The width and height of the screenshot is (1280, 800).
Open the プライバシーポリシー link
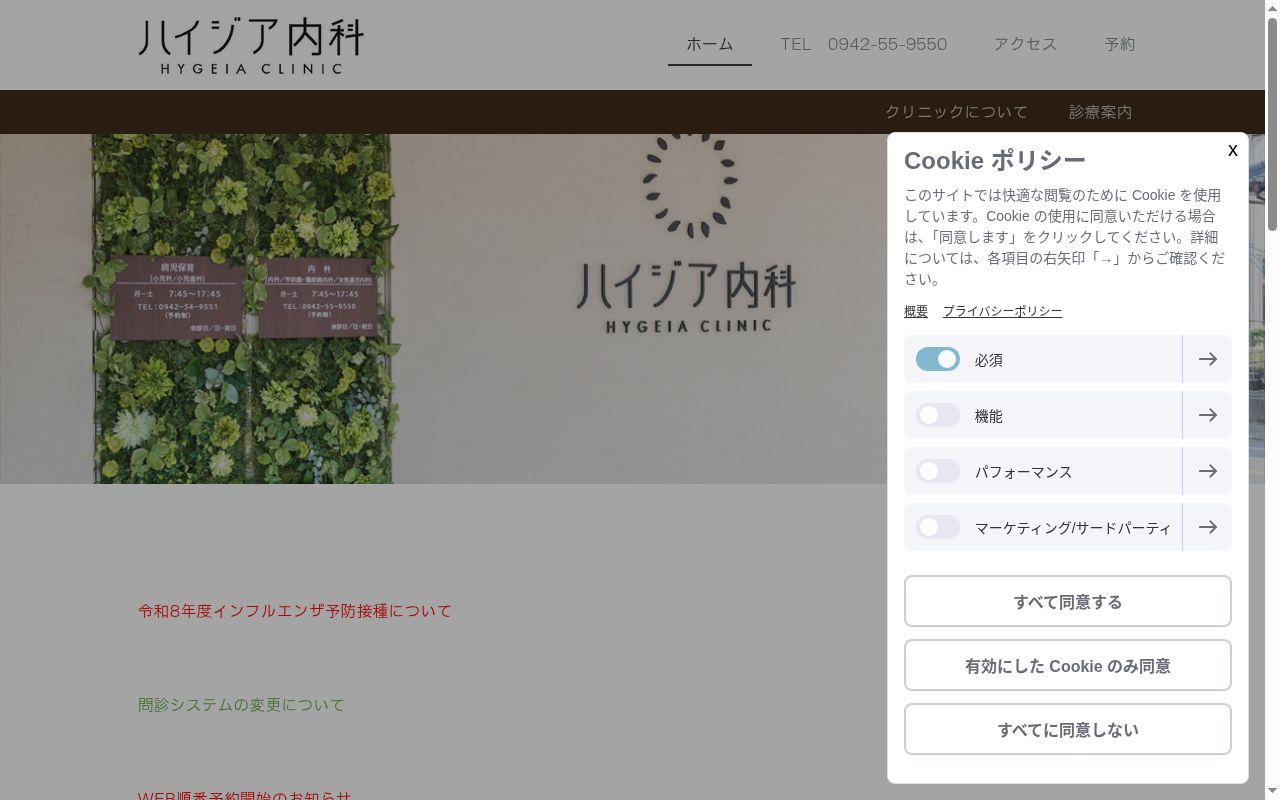pos(1002,311)
